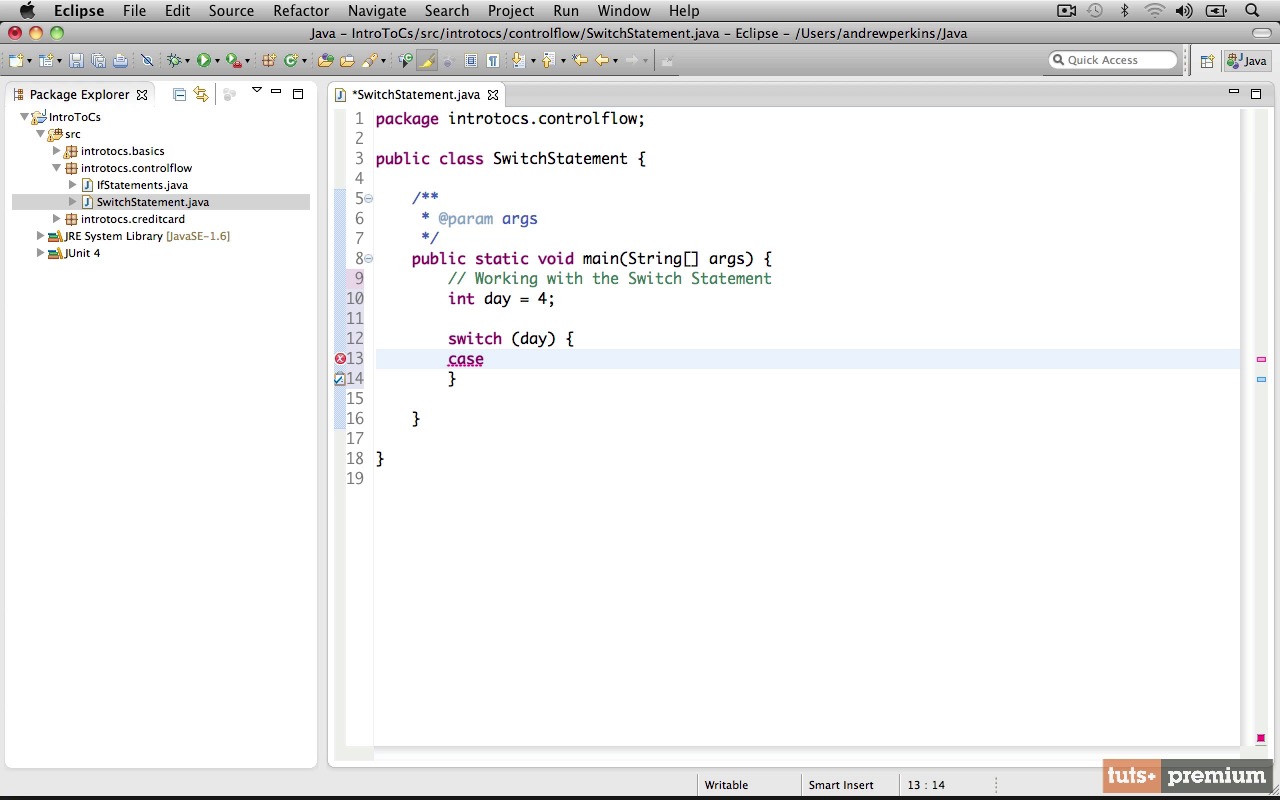Click the Debug bug icon in toolbar
Screen dimensions: 1280x800
[174, 61]
